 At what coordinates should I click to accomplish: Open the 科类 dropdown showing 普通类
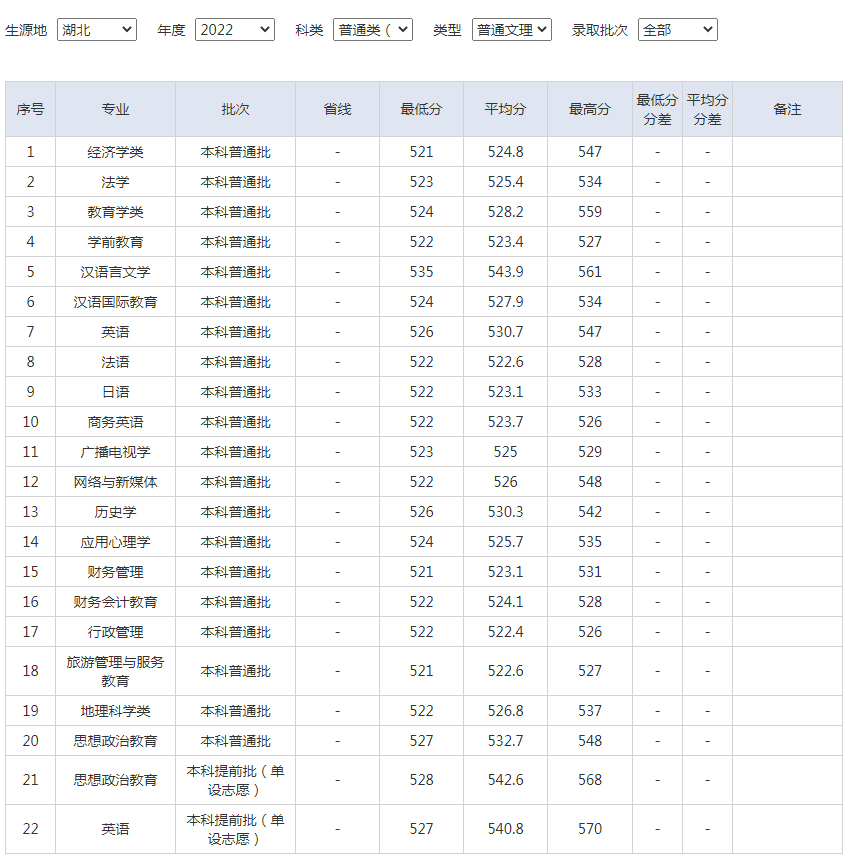pos(373,30)
